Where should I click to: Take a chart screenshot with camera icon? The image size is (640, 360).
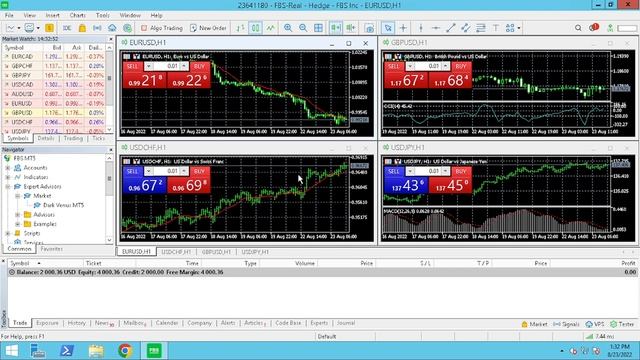(369, 28)
